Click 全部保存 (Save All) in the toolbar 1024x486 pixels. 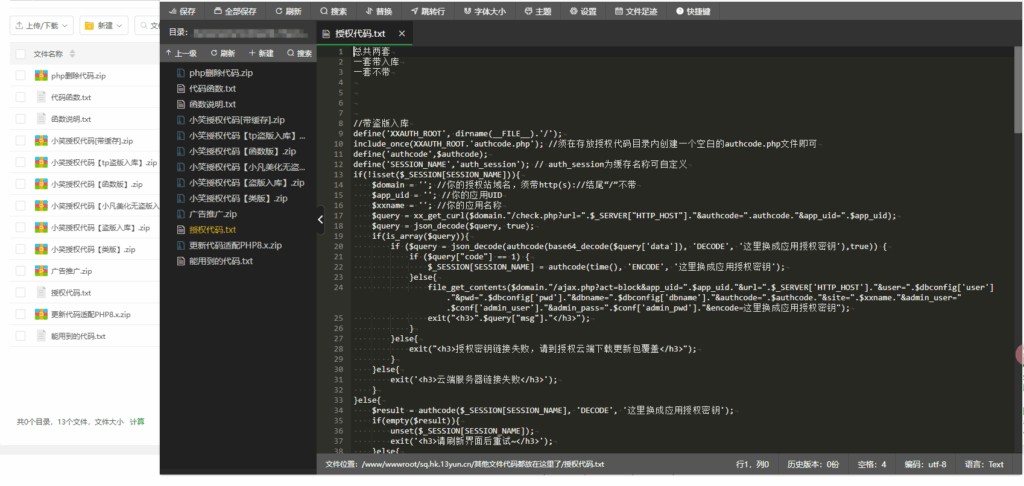[x=234, y=11]
